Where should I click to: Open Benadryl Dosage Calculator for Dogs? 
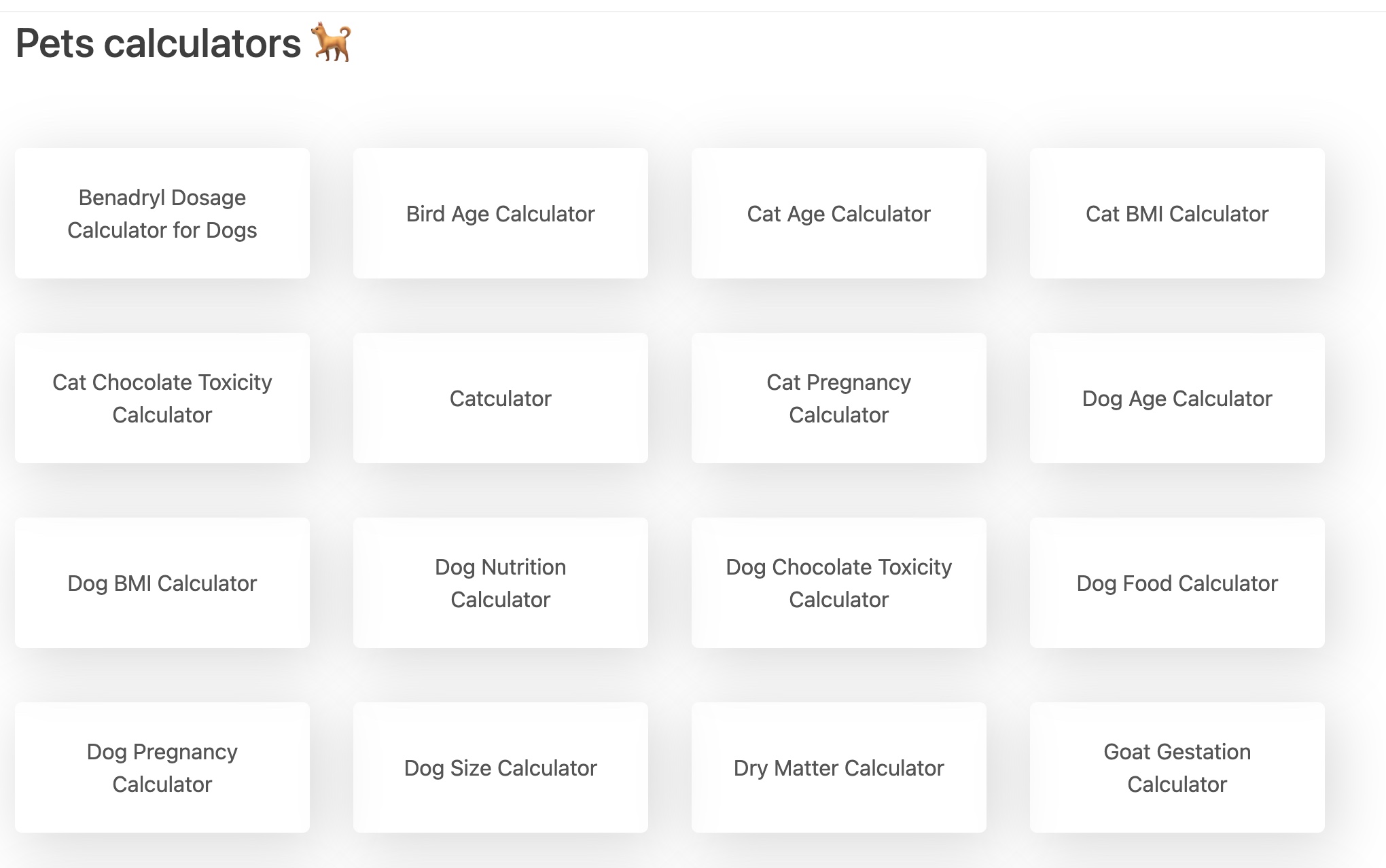pyautogui.click(x=162, y=213)
